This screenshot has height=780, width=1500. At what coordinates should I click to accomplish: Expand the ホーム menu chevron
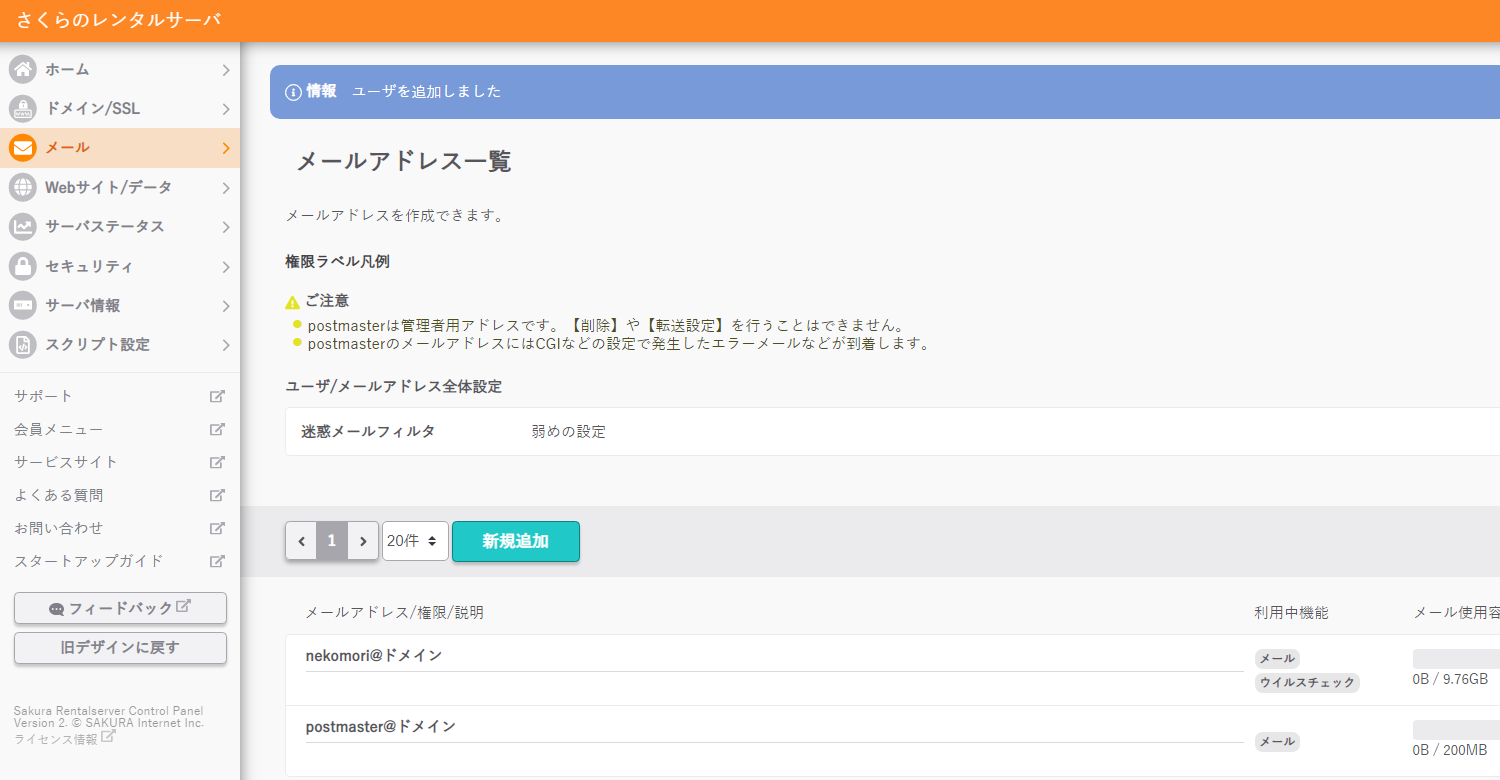[226, 70]
